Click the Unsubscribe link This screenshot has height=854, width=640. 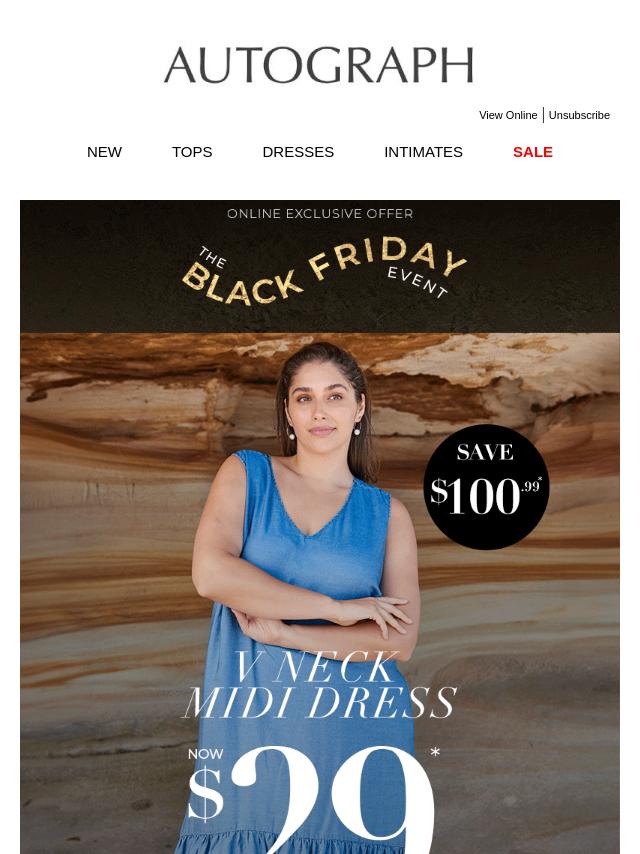579,115
